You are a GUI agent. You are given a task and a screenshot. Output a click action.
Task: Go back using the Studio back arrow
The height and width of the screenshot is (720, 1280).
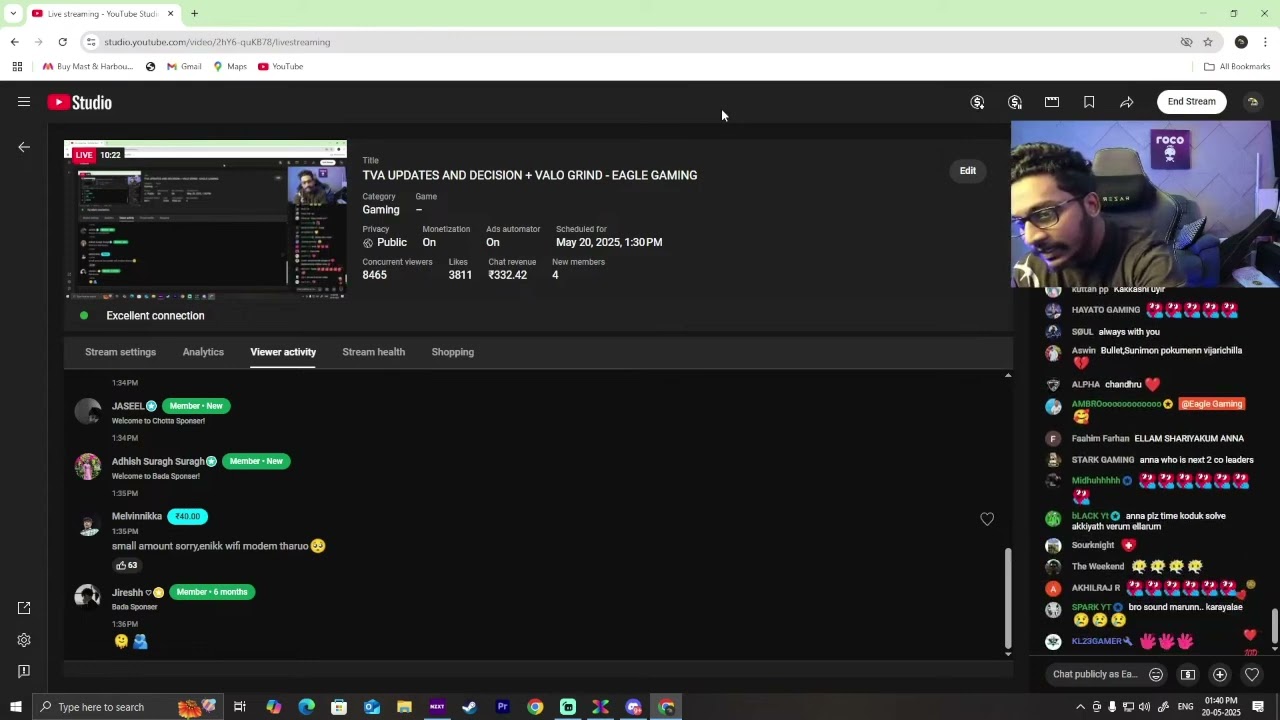pos(24,147)
